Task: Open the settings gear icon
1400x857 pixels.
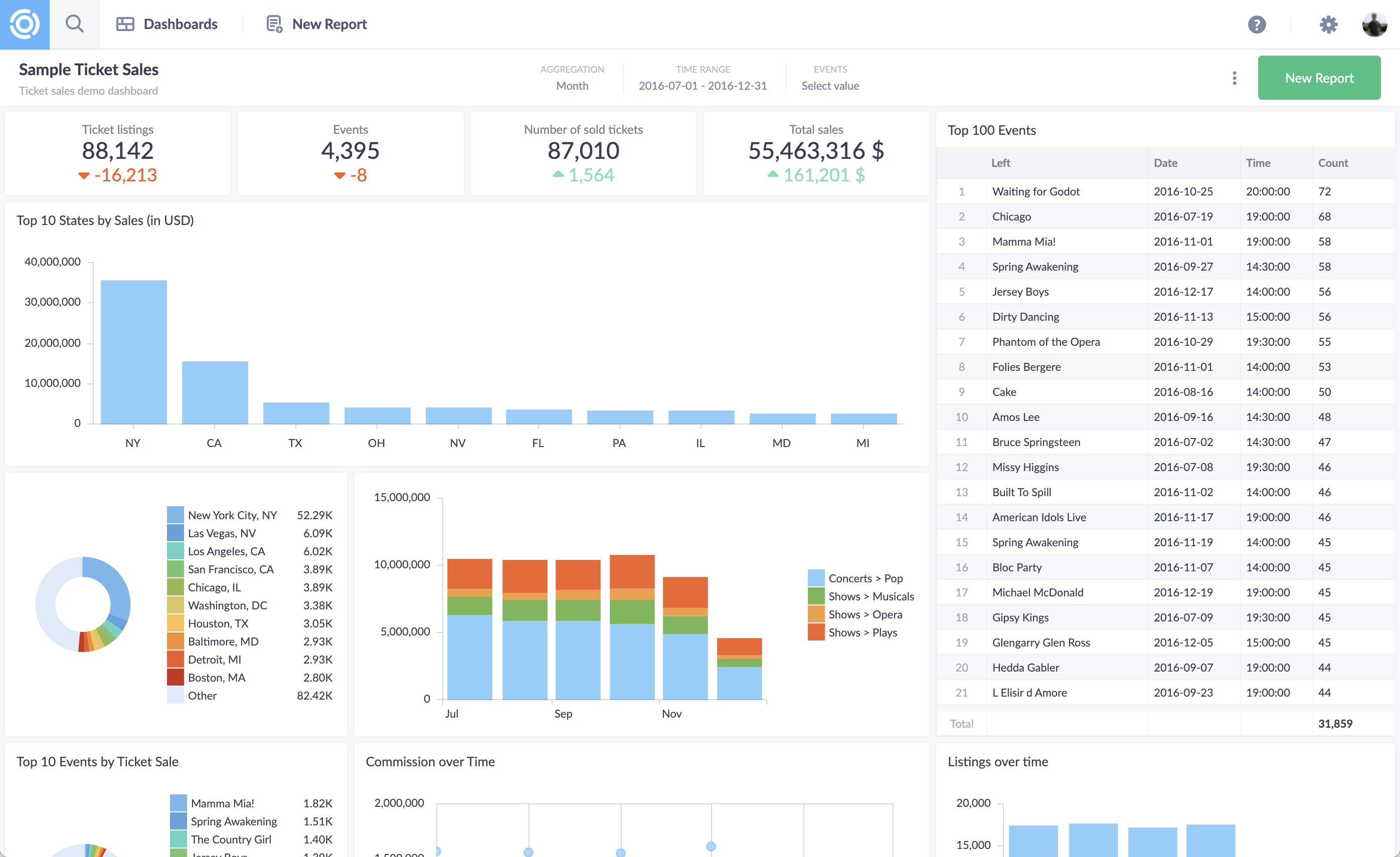Action: click(1328, 25)
